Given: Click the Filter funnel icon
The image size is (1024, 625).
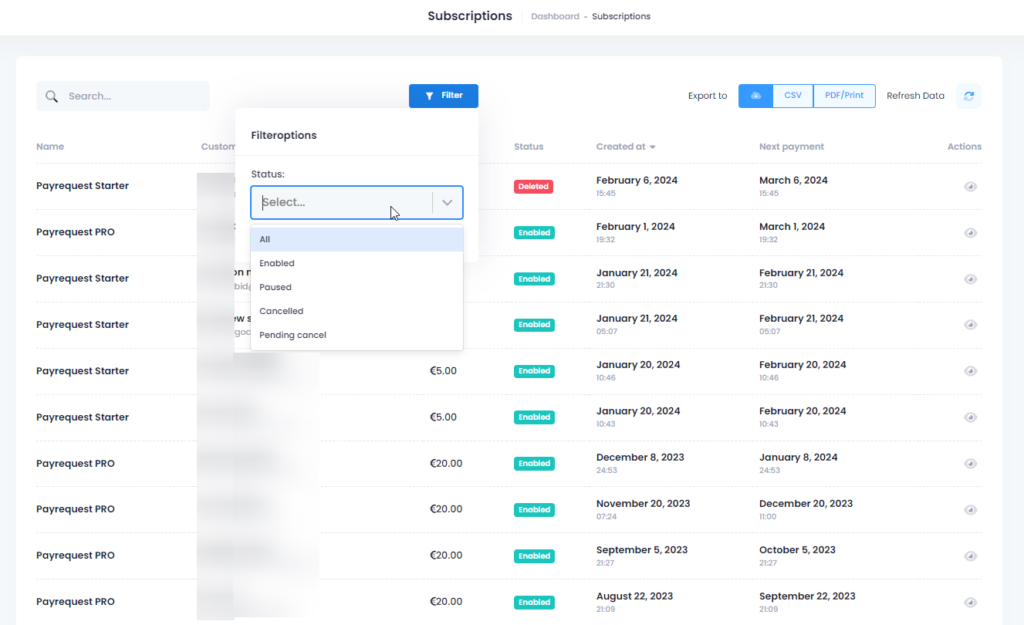Looking at the screenshot, I should 428,95.
